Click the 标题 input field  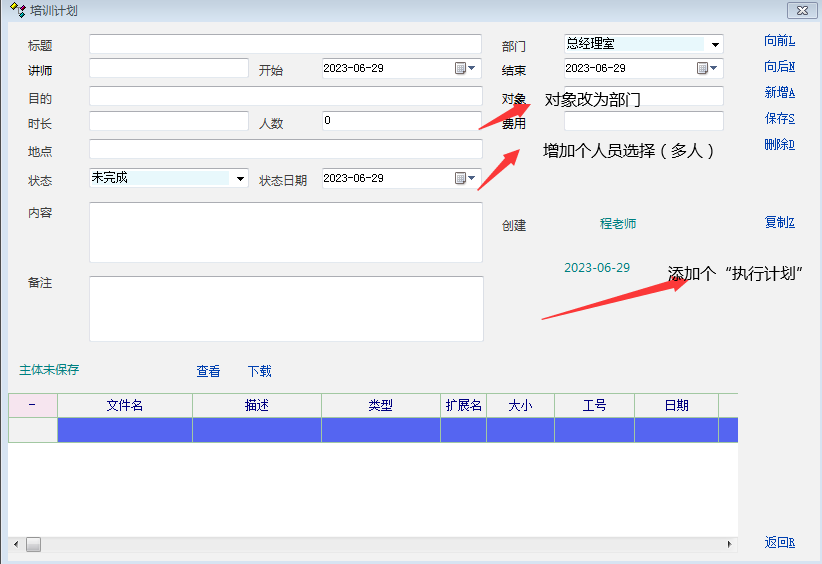285,45
